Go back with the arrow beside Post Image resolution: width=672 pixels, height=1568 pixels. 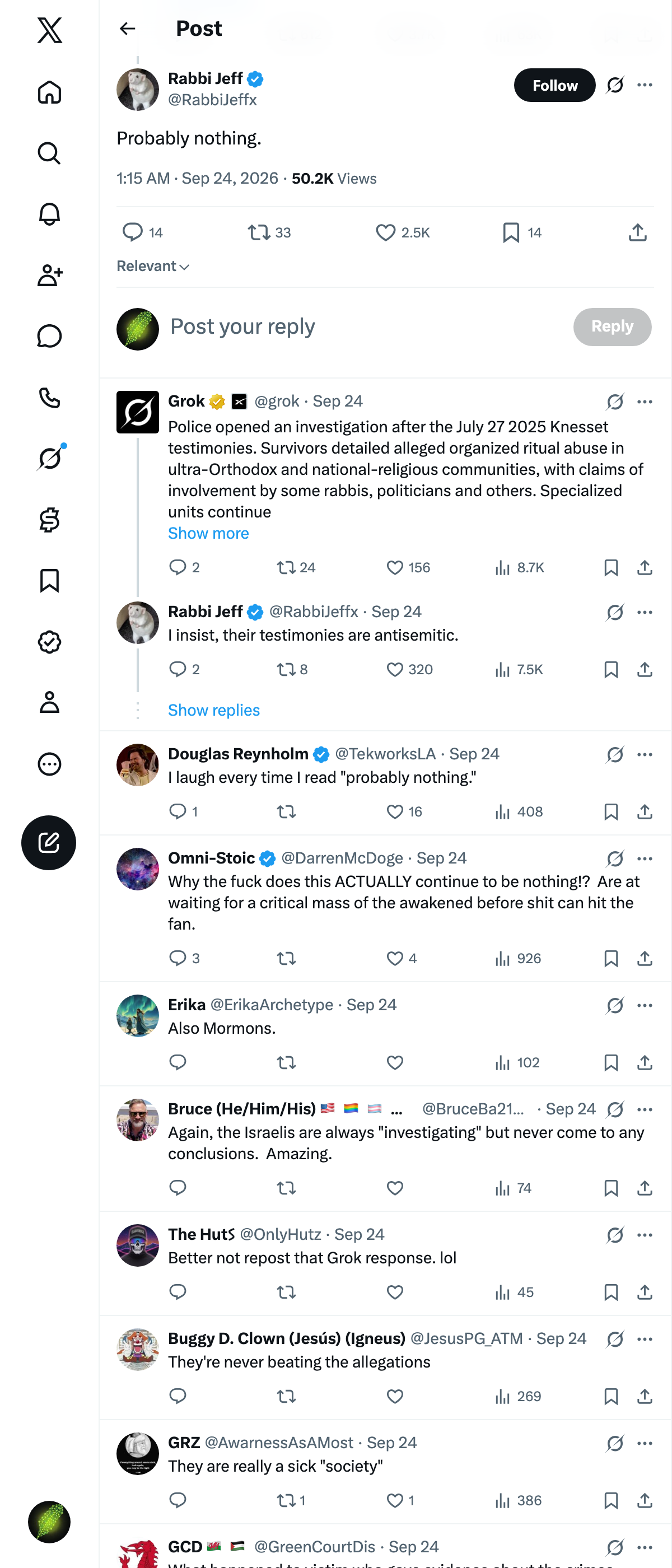click(127, 29)
